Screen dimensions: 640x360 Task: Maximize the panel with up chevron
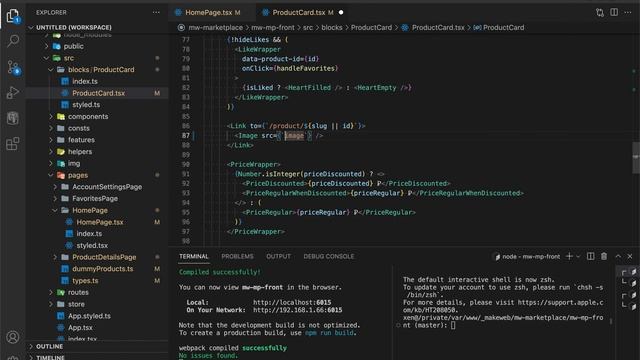[618, 256]
